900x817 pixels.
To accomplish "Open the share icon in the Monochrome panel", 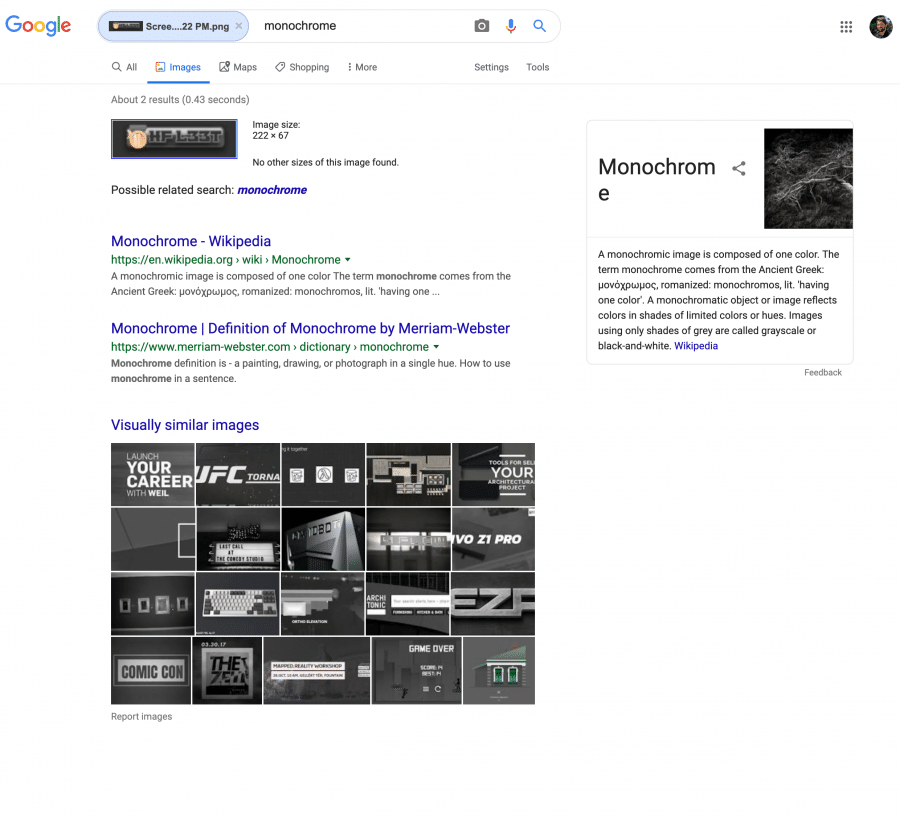I will 738,169.
